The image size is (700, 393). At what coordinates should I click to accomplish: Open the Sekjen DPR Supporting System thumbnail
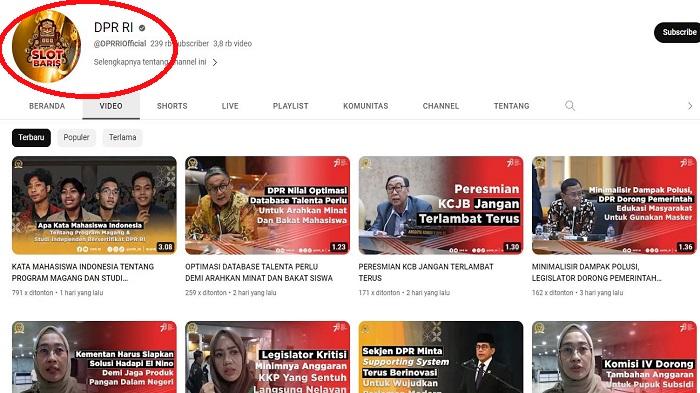pos(441,357)
